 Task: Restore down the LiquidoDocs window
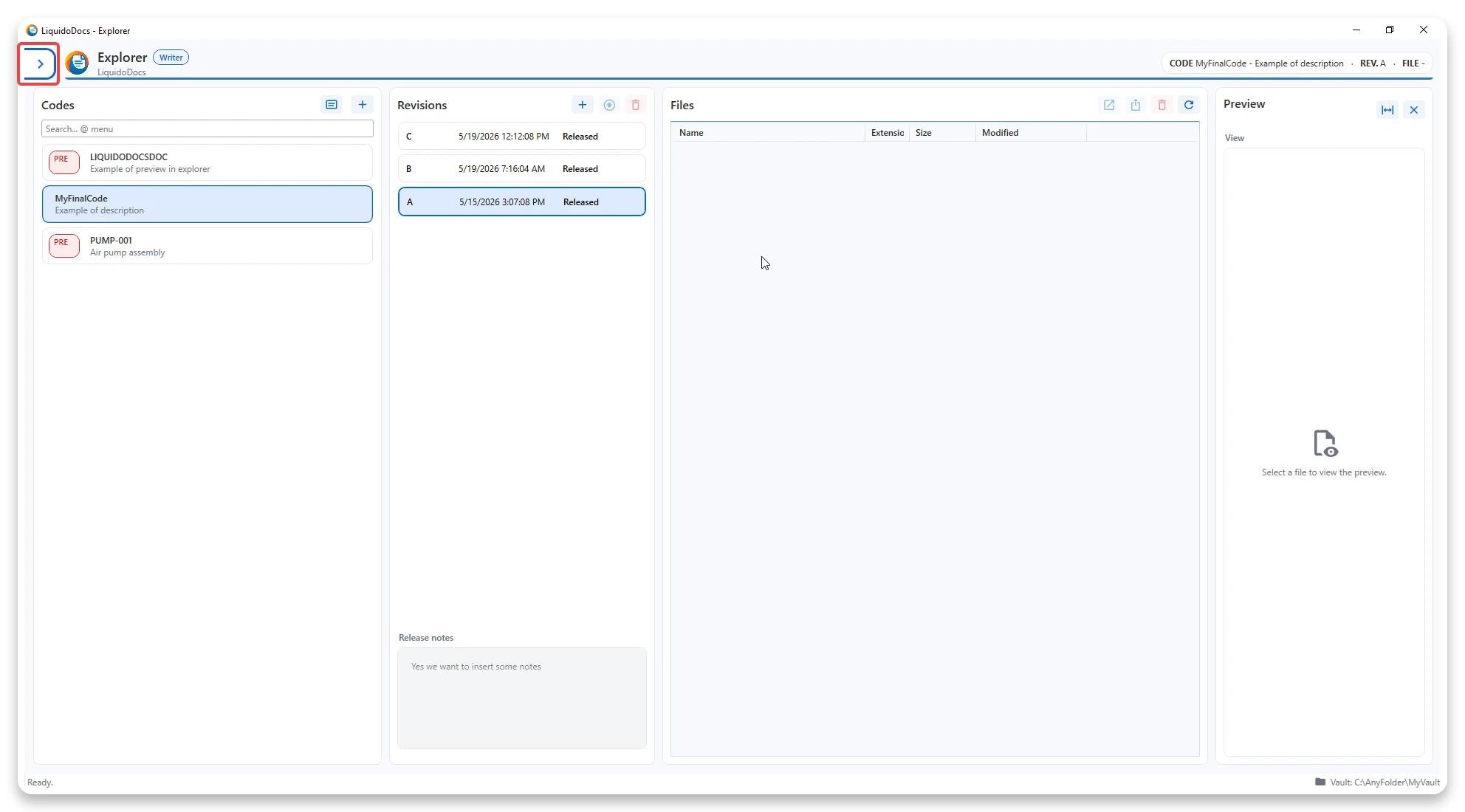pos(1390,30)
